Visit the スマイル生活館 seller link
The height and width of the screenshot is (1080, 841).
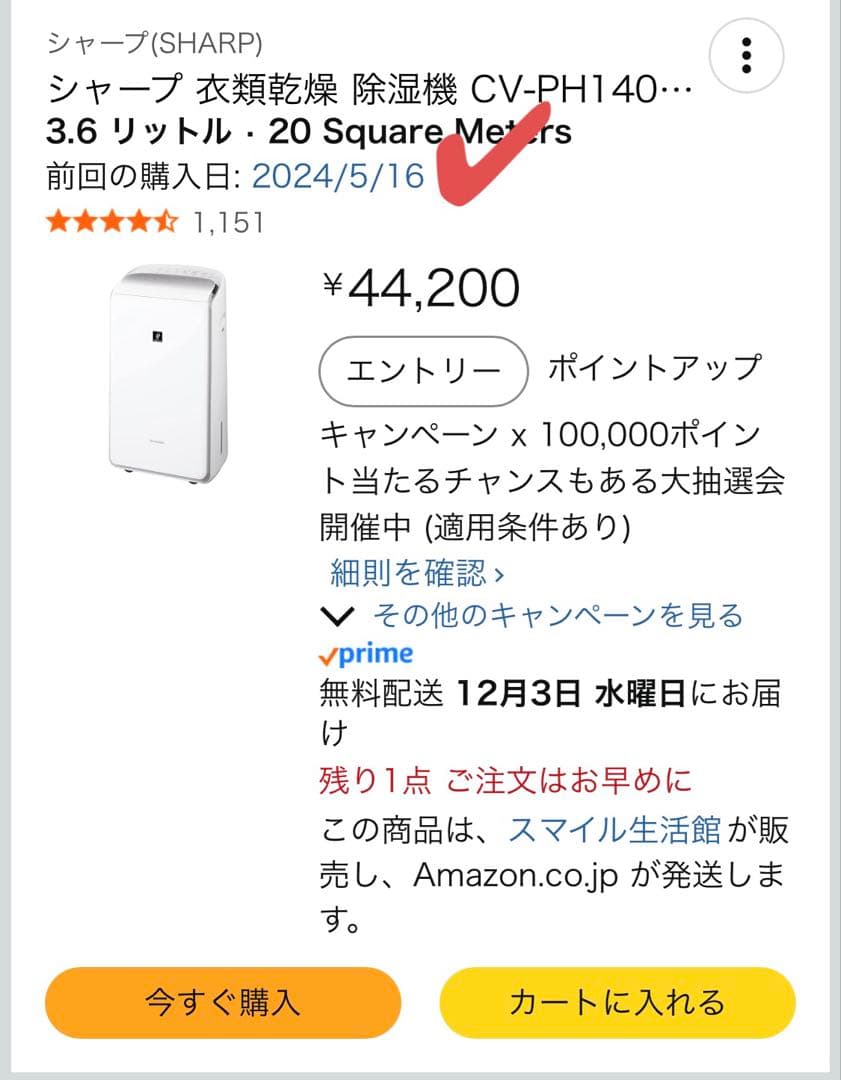point(615,830)
